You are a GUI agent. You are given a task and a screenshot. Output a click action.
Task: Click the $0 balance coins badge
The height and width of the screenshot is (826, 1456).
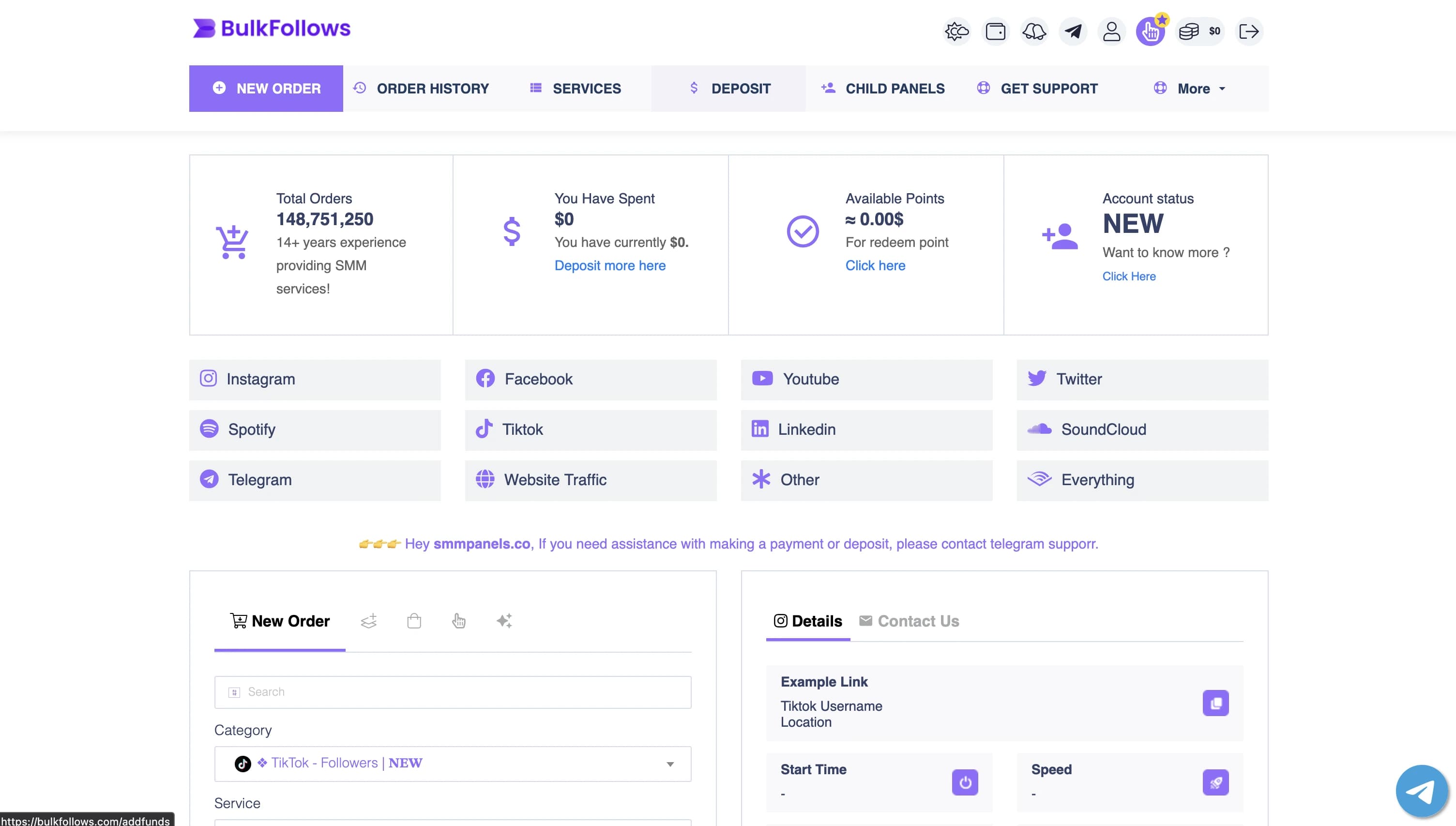pyautogui.click(x=1200, y=31)
